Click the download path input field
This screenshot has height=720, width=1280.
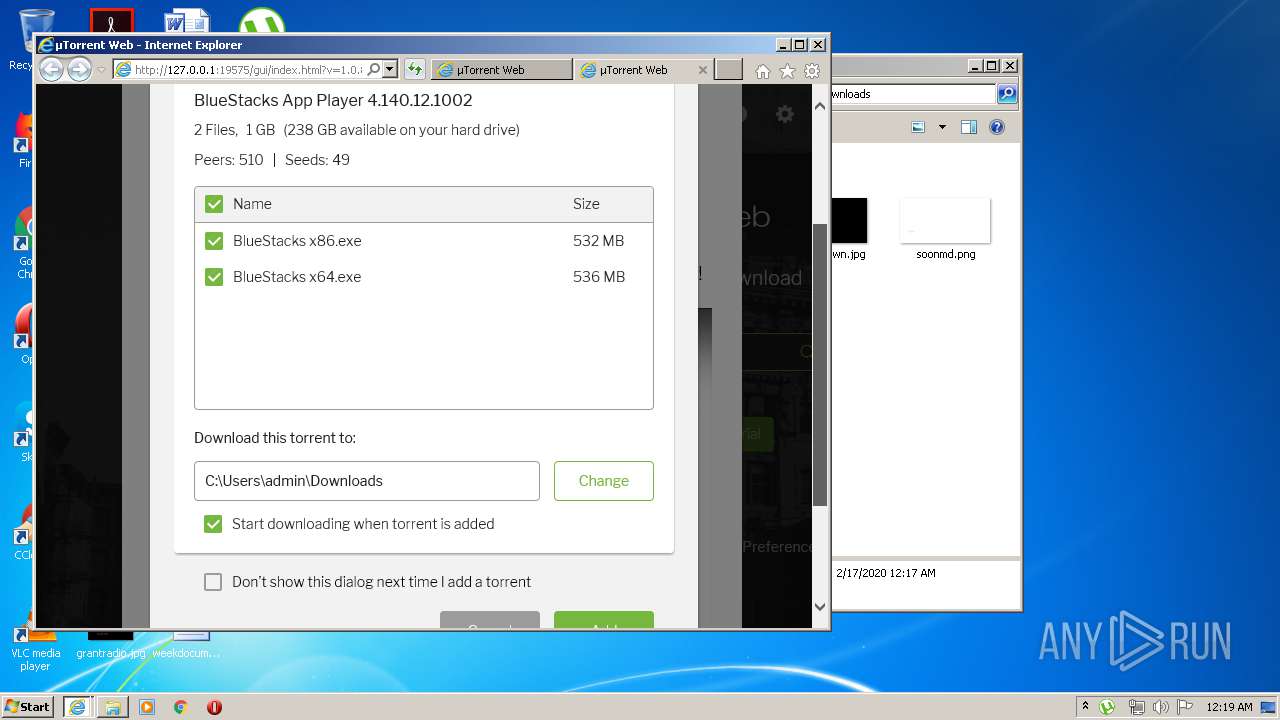(367, 481)
